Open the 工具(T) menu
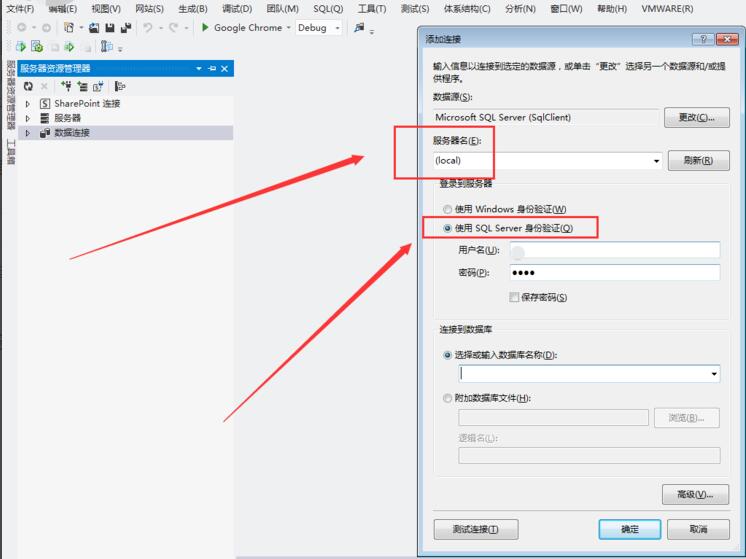746x559 pixels. point(372,9)
